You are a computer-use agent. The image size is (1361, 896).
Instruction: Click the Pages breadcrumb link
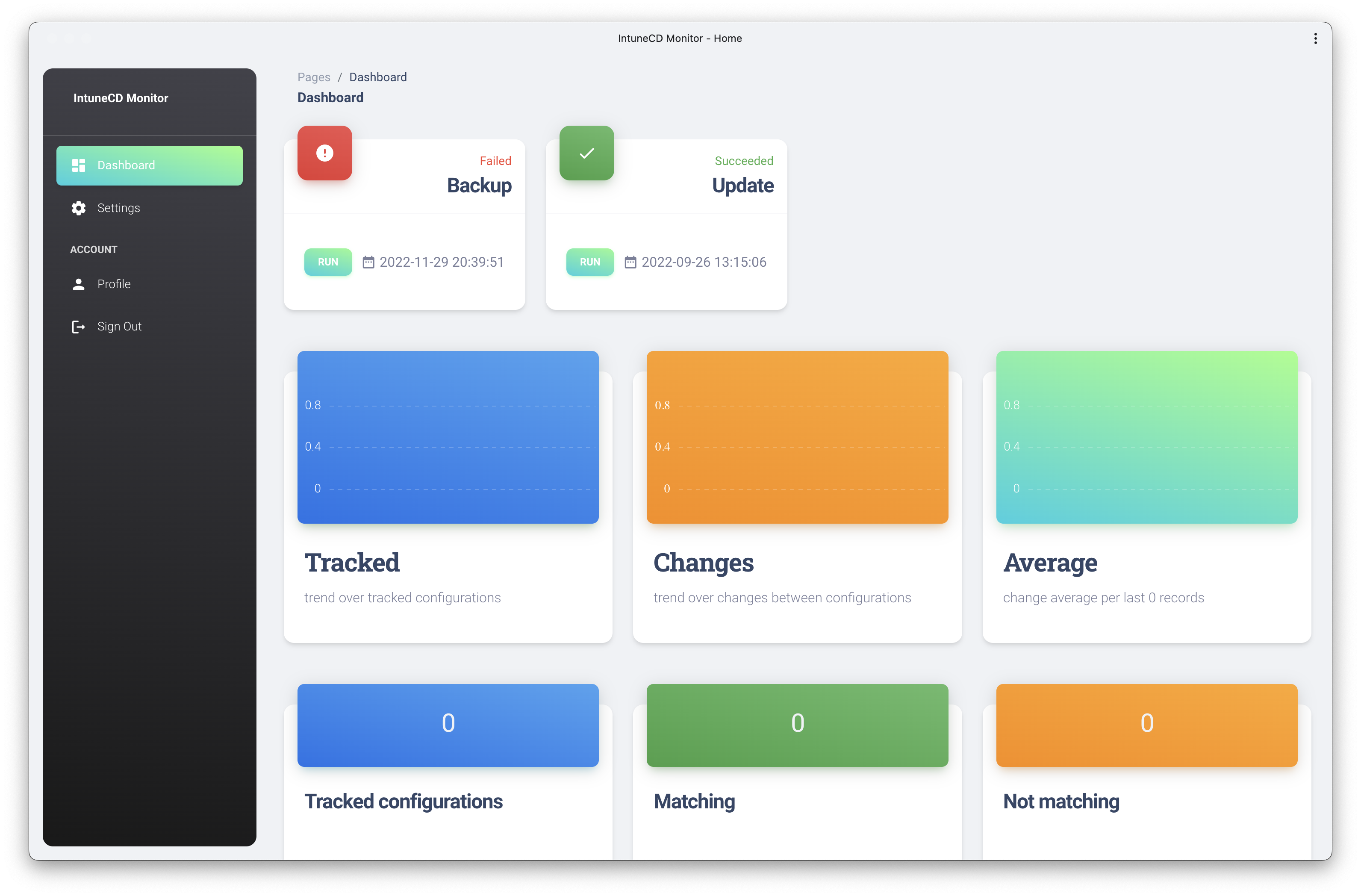pyautogui.click(x=313, y=77)
